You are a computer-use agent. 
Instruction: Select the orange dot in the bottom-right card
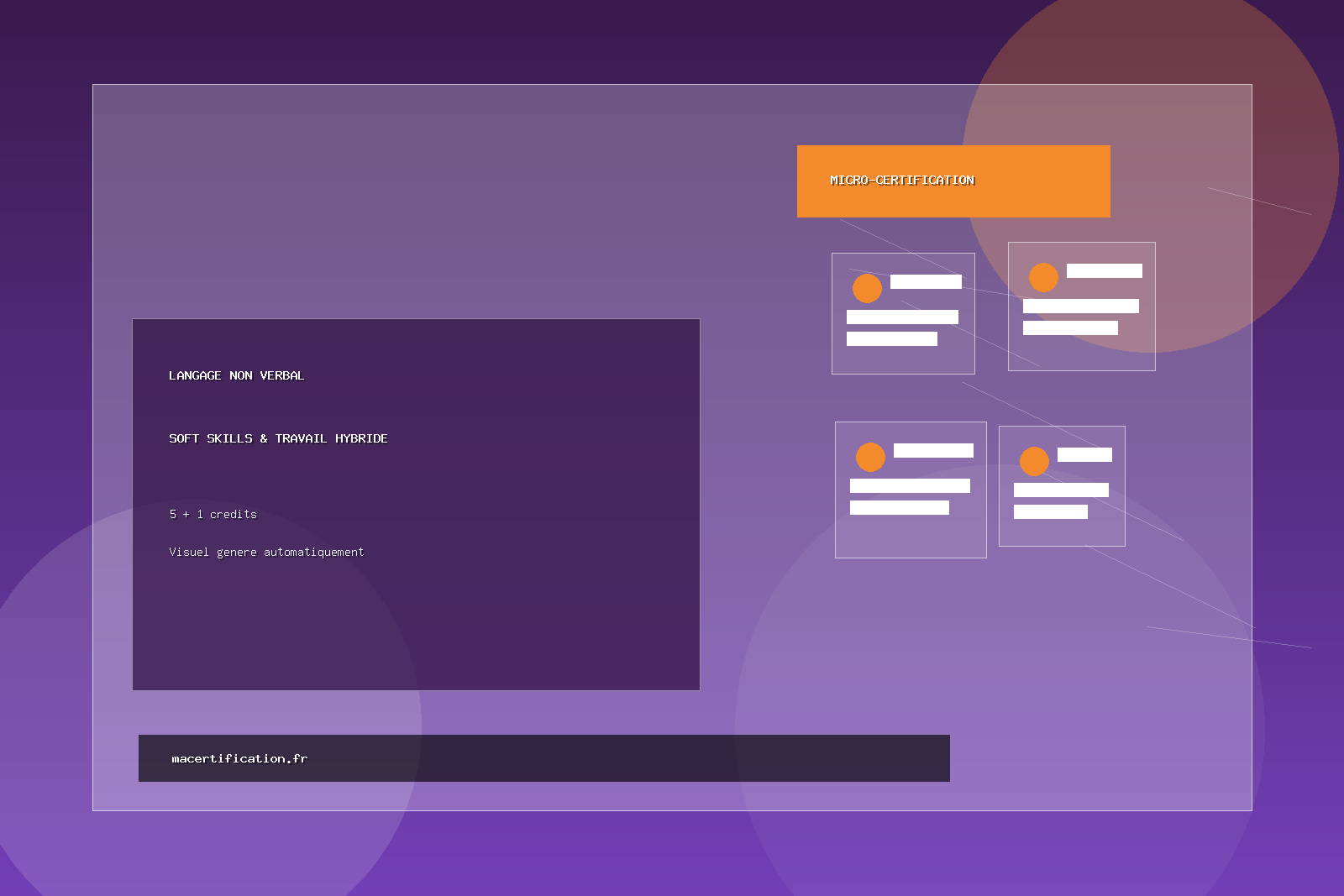tap(1034, 461)
